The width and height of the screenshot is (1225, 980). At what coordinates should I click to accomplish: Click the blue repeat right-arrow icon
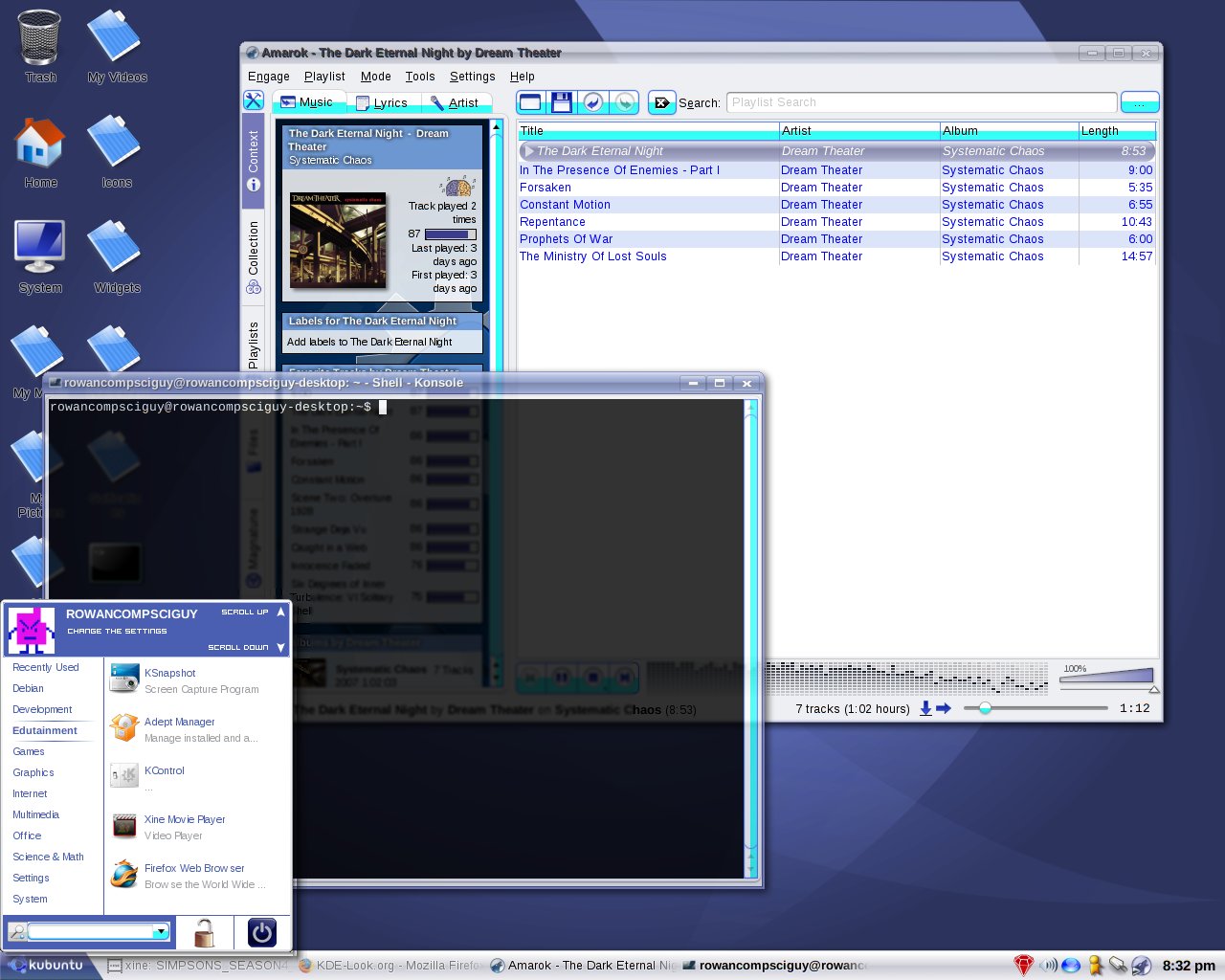(944, 708)
